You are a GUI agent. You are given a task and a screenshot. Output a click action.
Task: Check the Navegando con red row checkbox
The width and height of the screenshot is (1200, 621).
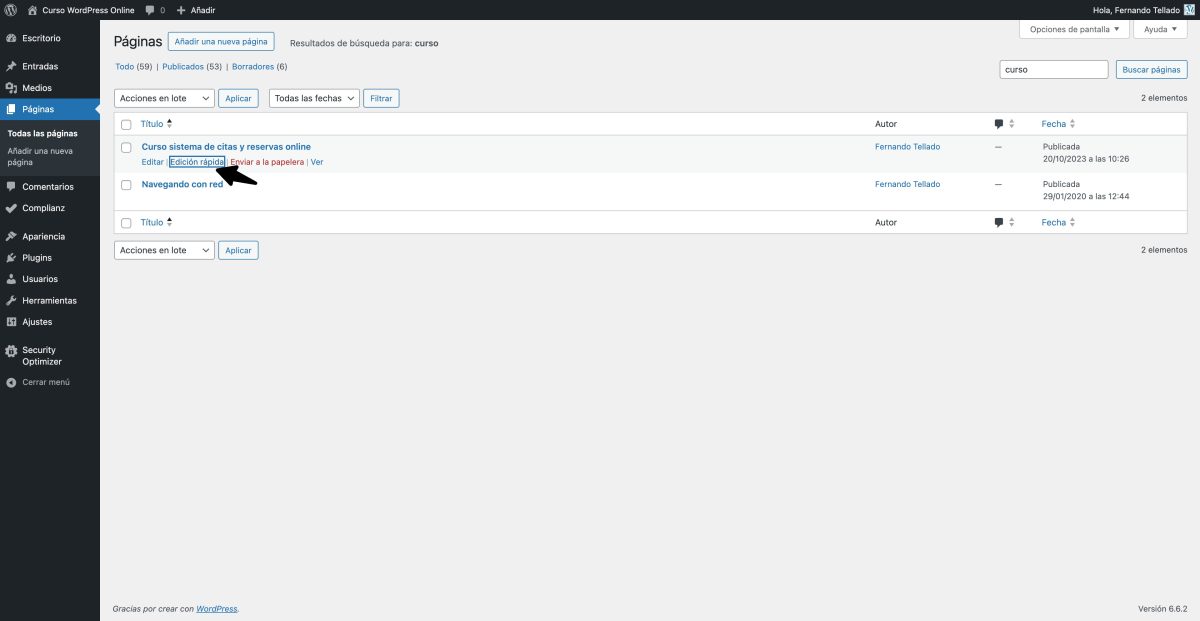(x=126, y=184)
